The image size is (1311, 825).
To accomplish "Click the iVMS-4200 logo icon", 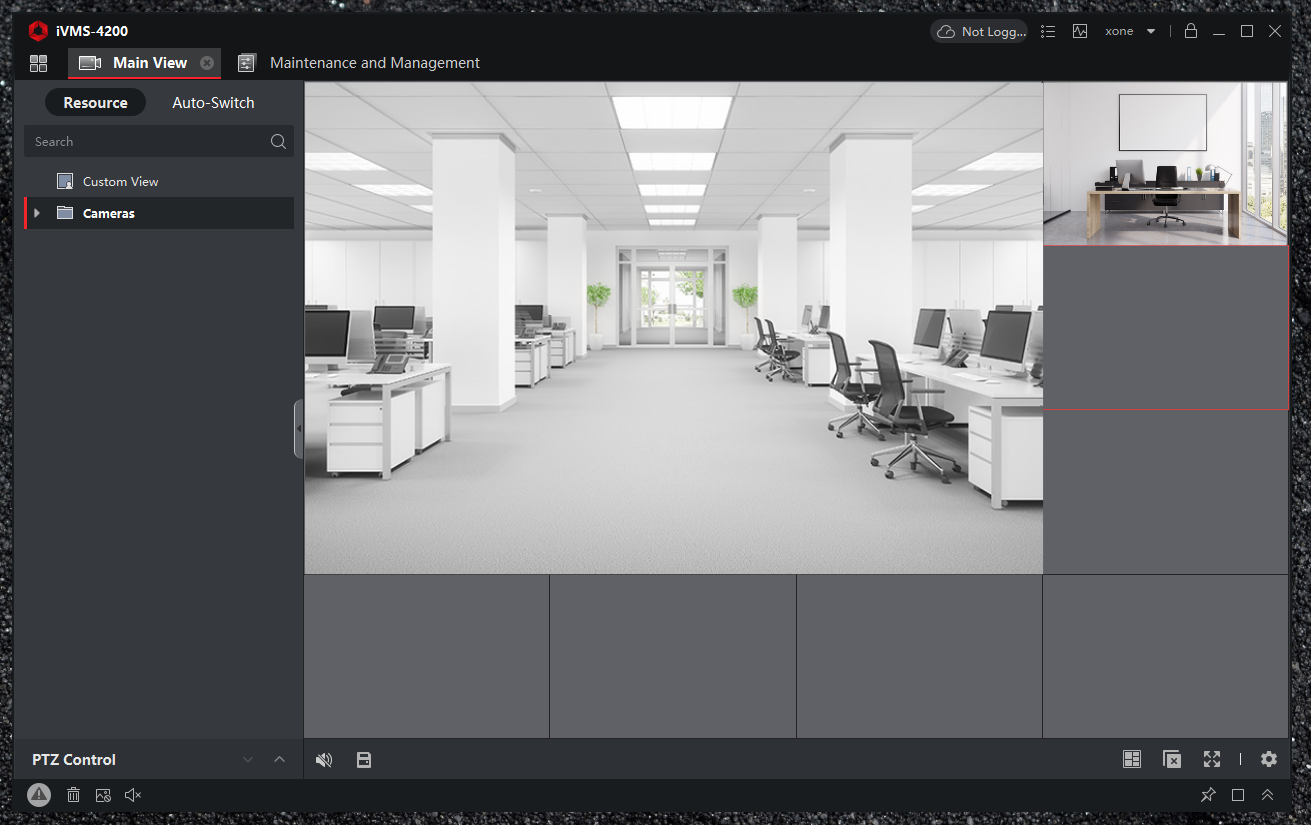I will click(x=38, y=31).
